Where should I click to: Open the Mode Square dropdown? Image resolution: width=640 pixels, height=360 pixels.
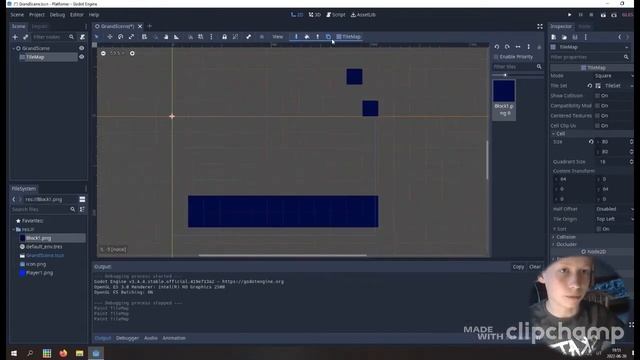click(x=613, y=76)
